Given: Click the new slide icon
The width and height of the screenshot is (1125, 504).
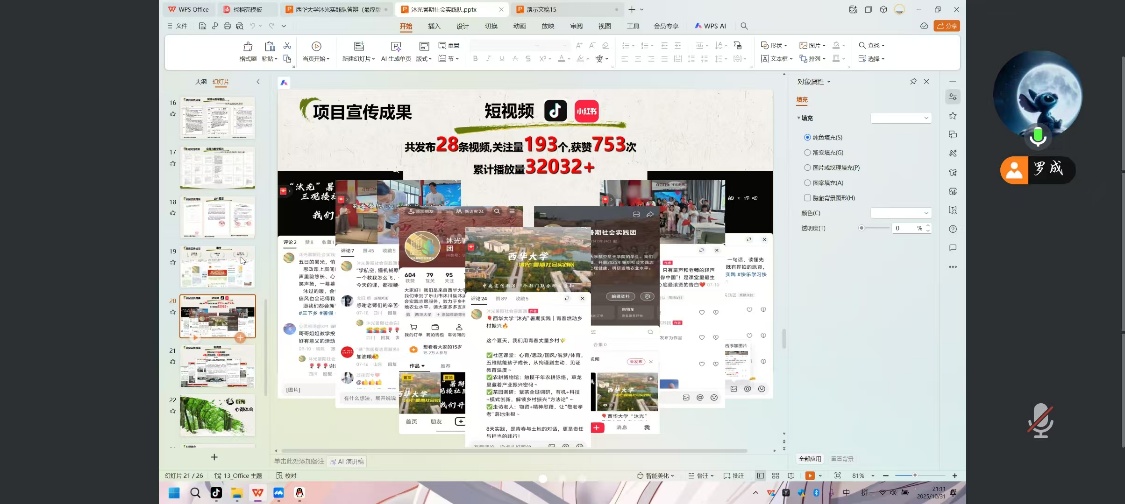Looking at the screenshot, I should tap(359, 46).
